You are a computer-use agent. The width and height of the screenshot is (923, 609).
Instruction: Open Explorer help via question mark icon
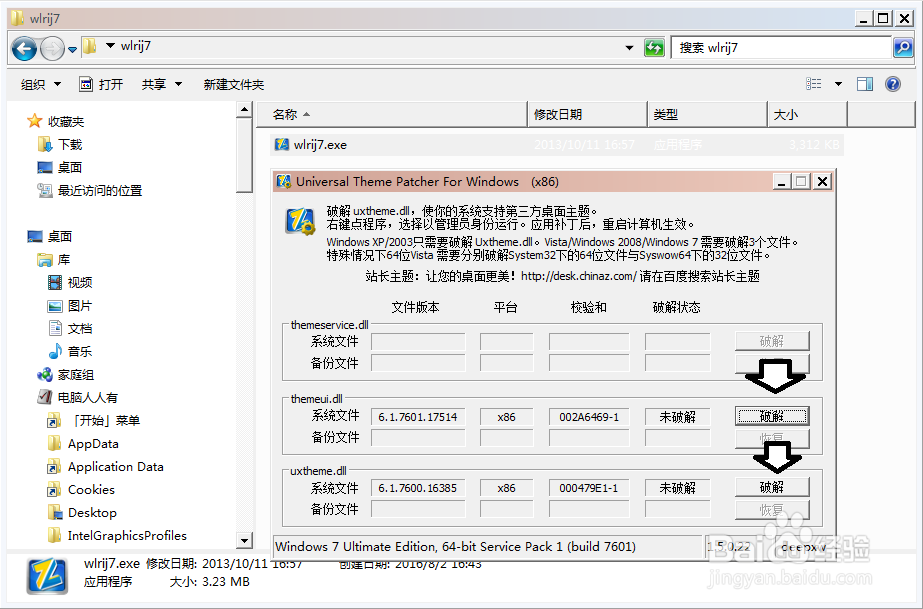893,83
